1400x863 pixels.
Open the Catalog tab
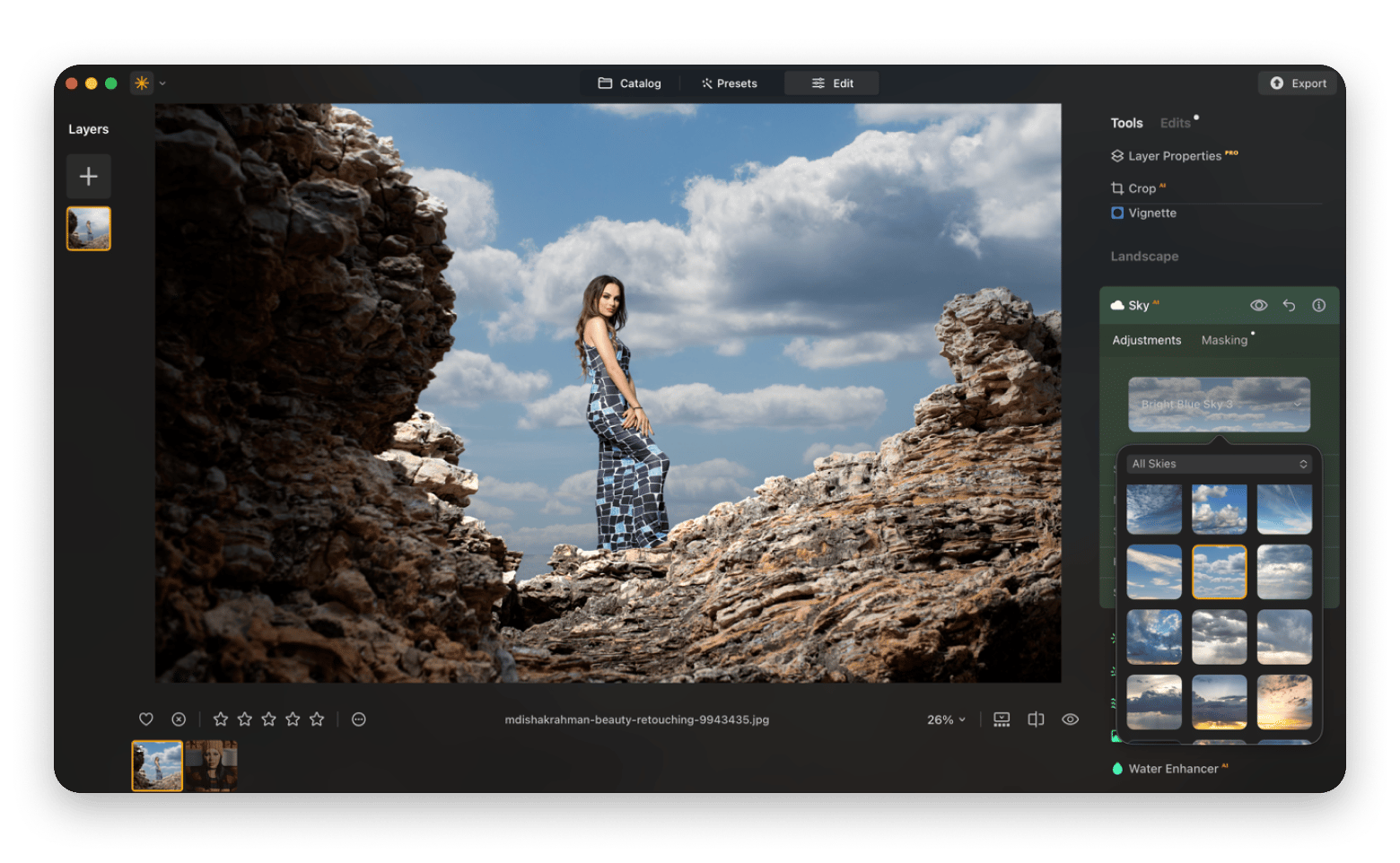[x=629, y=83]
